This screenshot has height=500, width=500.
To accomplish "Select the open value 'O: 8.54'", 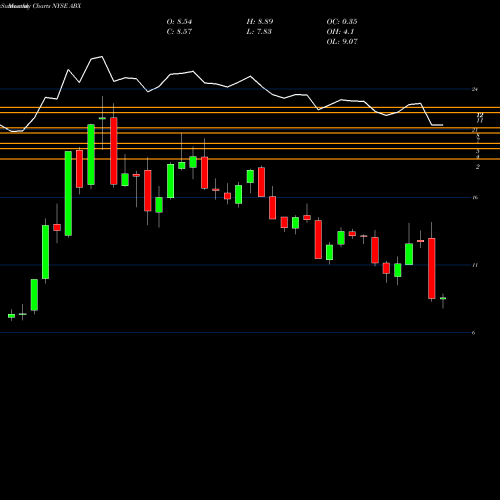I will (179, 22).
